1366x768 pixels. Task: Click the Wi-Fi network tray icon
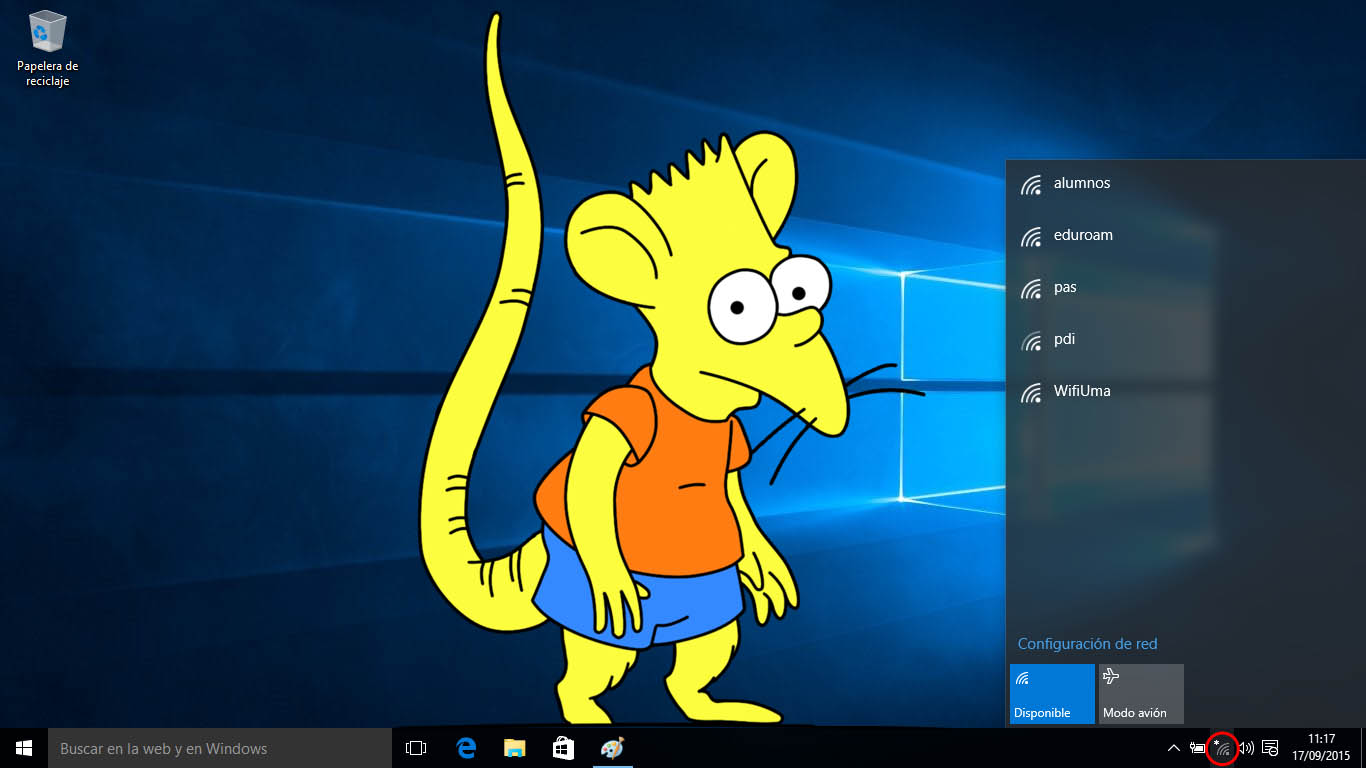tap(1222, 748)
